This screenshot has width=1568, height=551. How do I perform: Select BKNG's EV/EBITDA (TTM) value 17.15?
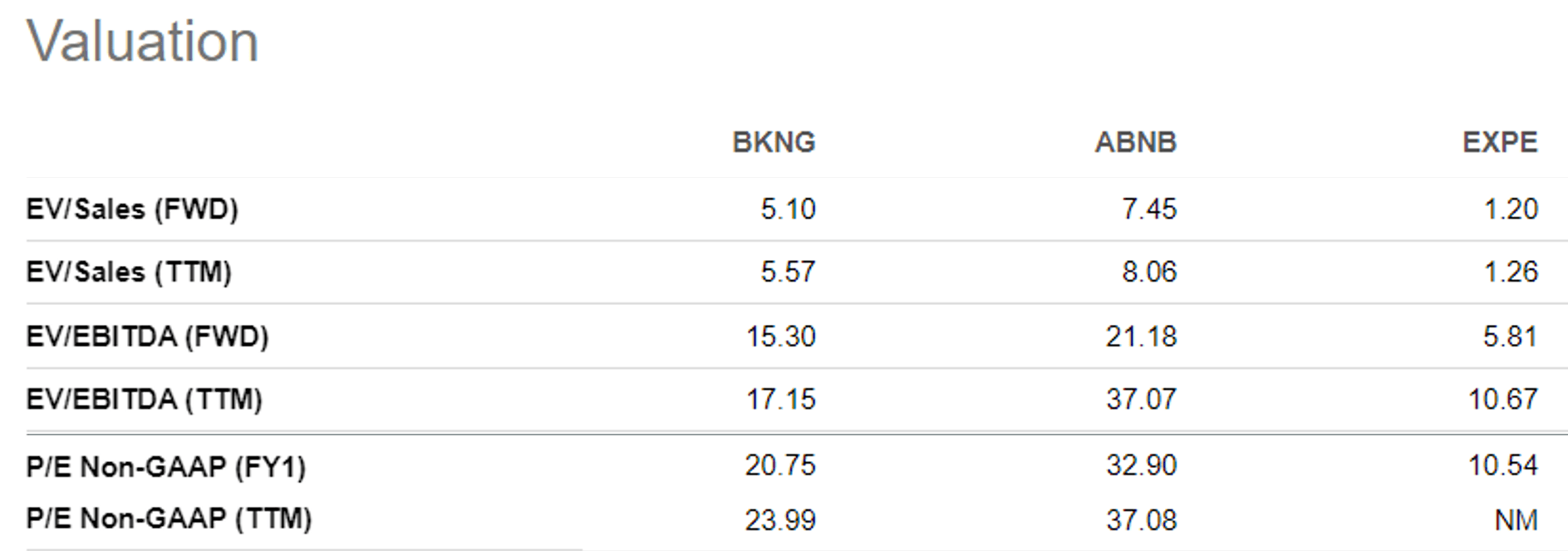[780, 400]
